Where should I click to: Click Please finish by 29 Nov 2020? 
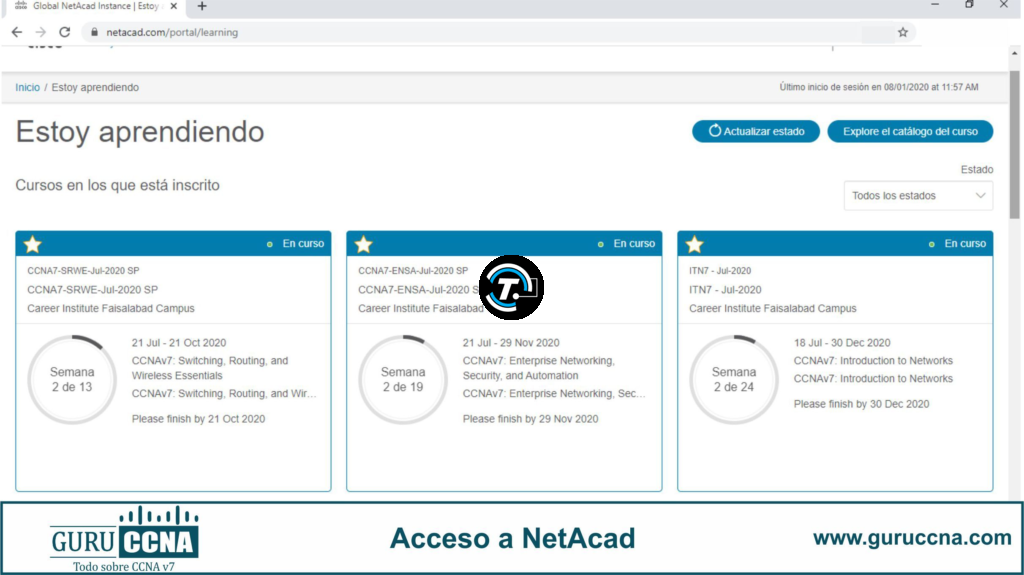pos(530,419)
